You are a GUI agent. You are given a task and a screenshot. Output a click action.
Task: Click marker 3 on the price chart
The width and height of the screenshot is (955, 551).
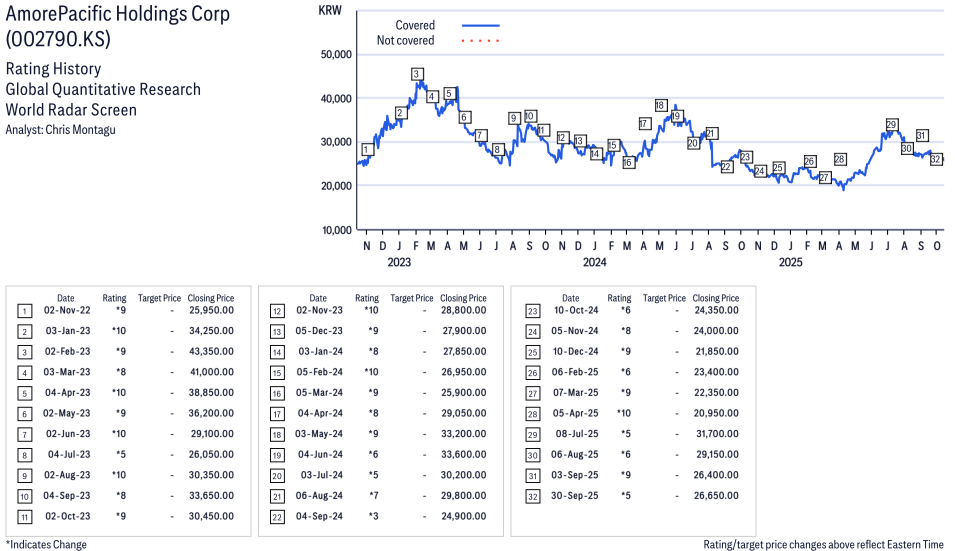pos(416,74)
